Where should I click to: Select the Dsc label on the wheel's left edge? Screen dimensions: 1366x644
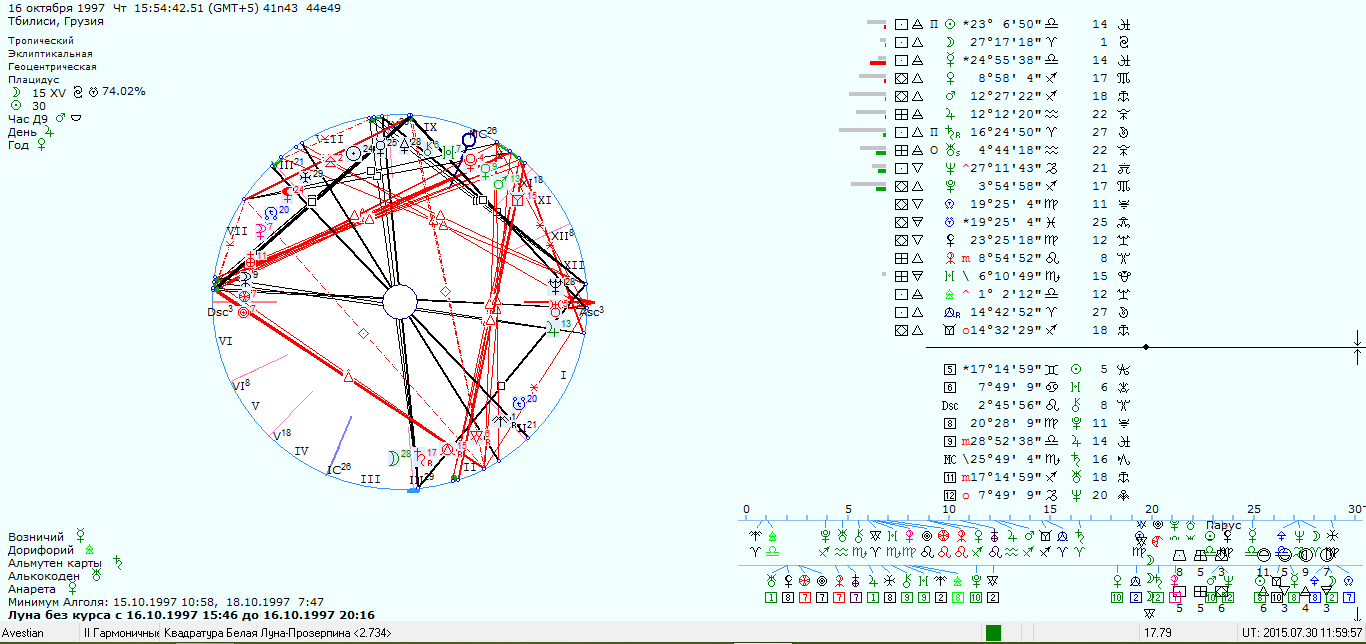219,312
